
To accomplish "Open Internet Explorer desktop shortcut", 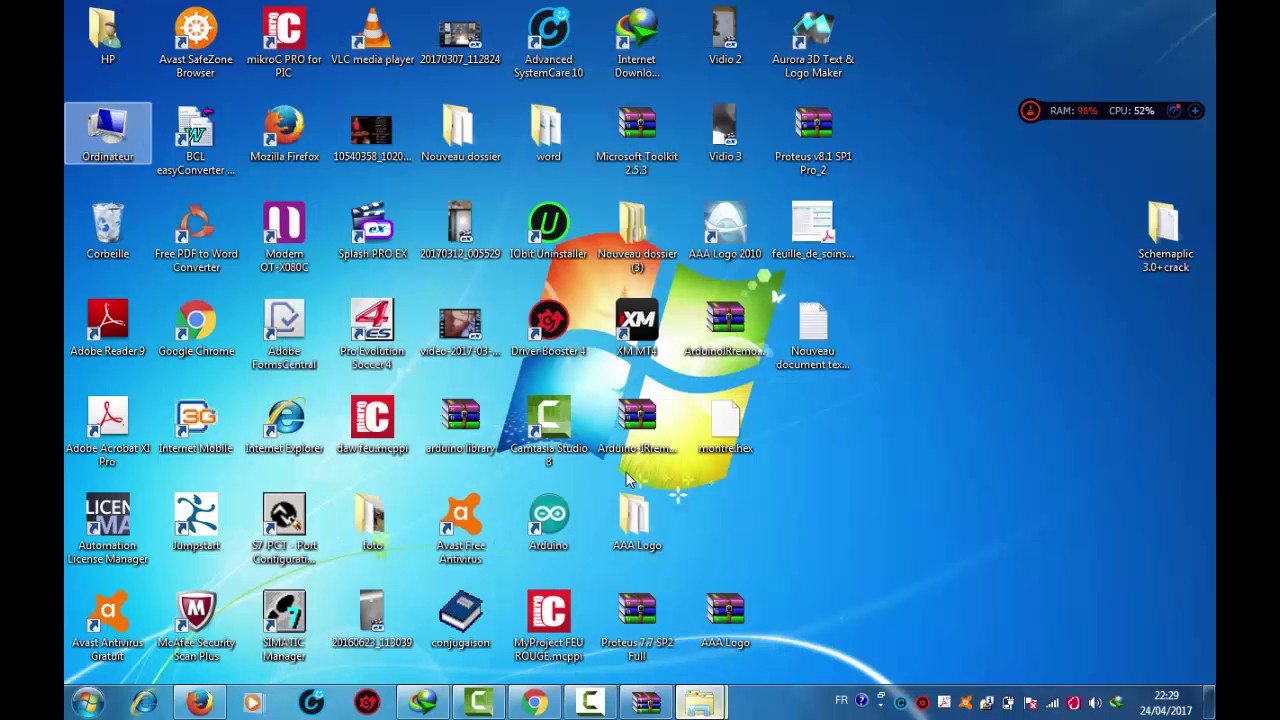I will coord(284,426).
